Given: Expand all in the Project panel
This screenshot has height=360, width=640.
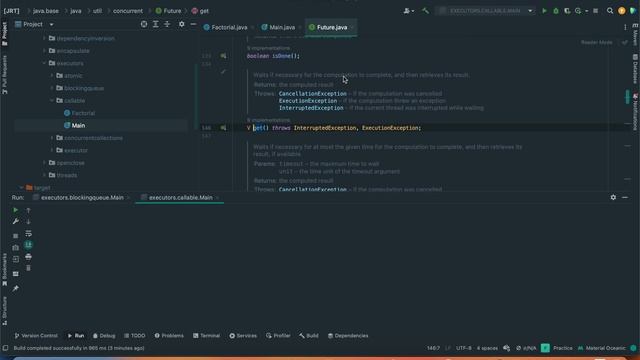Looking at the screenshot, I should coord(156,24).
